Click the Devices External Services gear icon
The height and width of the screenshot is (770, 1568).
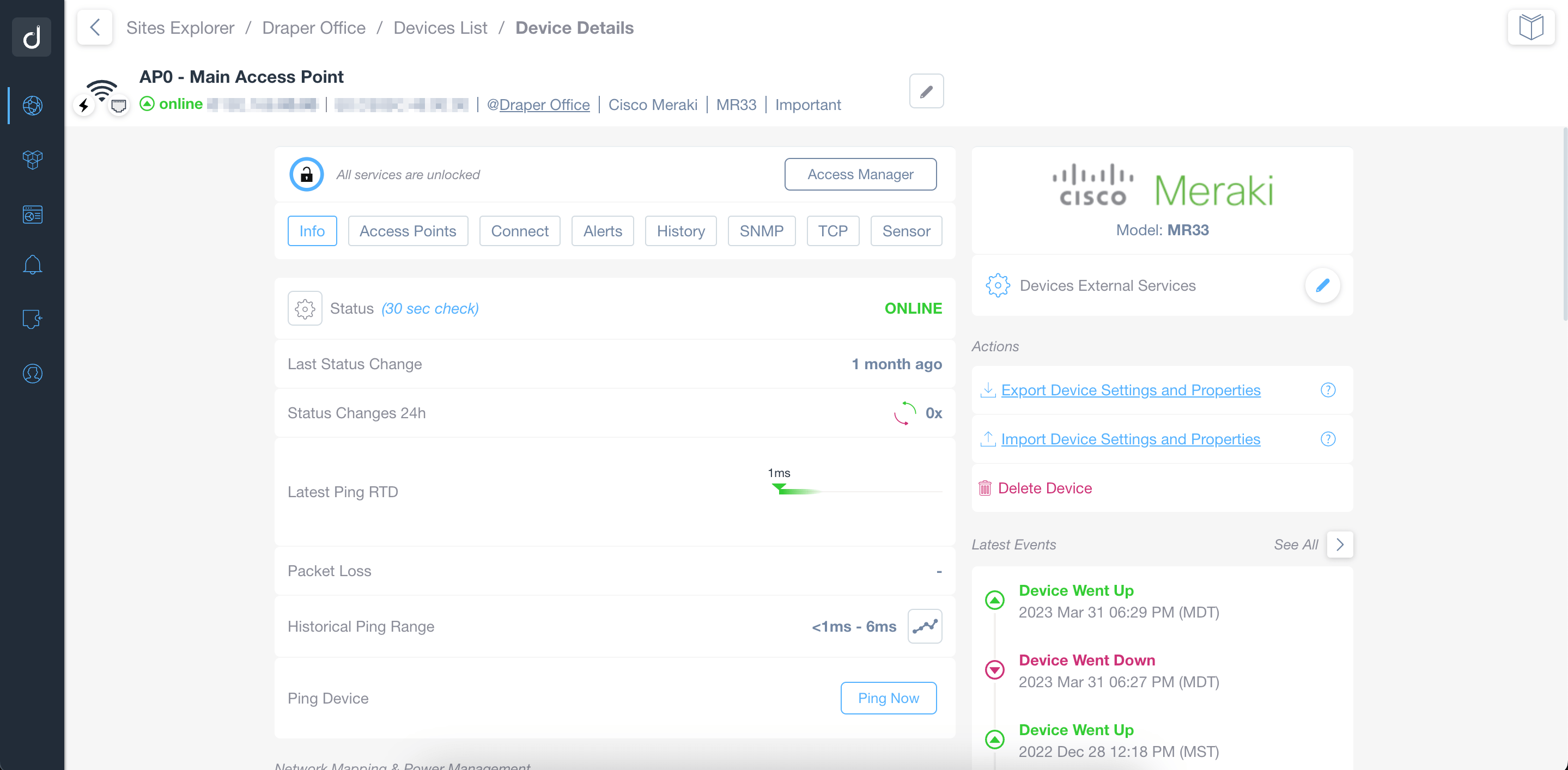click(x=999, y=286)
